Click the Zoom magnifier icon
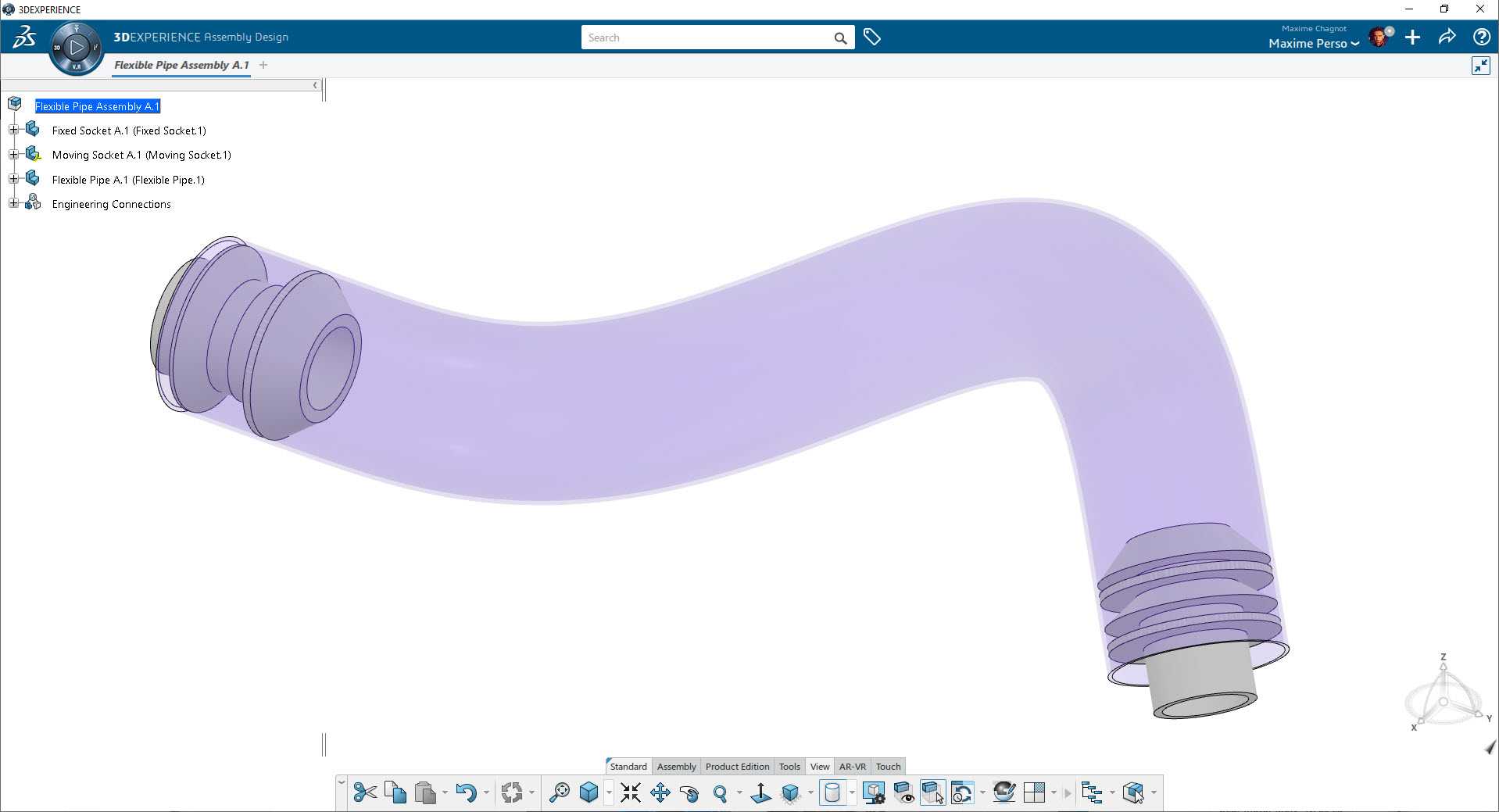1499x812 pixels. tap(721, 792)
